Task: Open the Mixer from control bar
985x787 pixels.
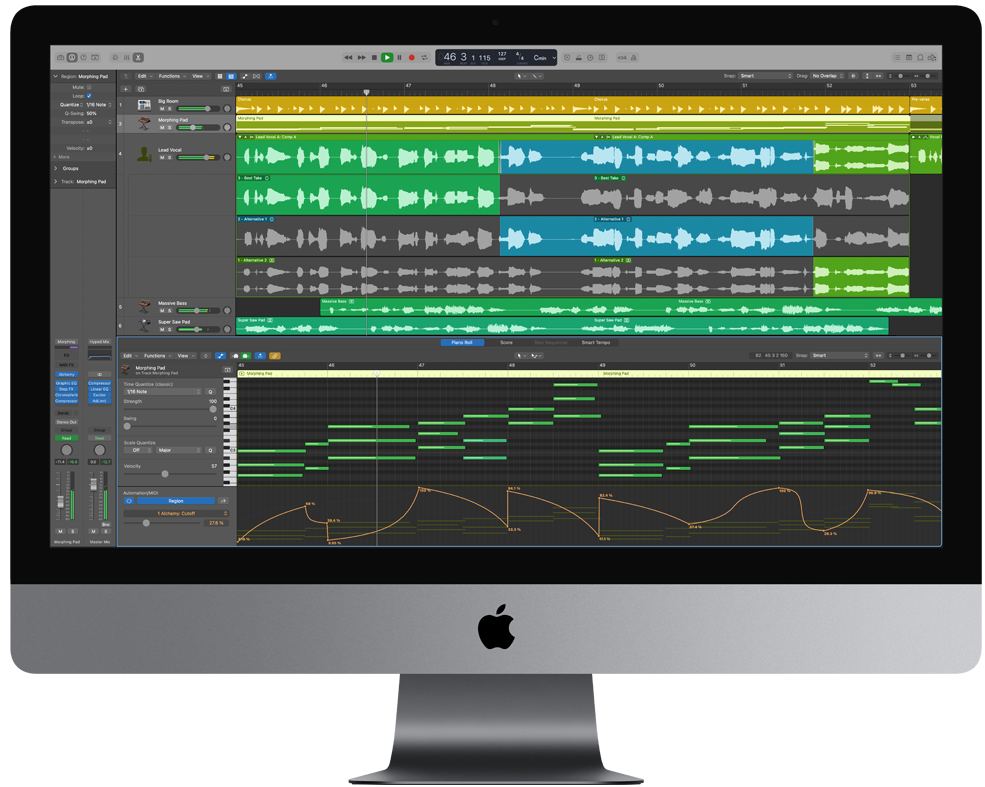Action: (x=126, y=58)
